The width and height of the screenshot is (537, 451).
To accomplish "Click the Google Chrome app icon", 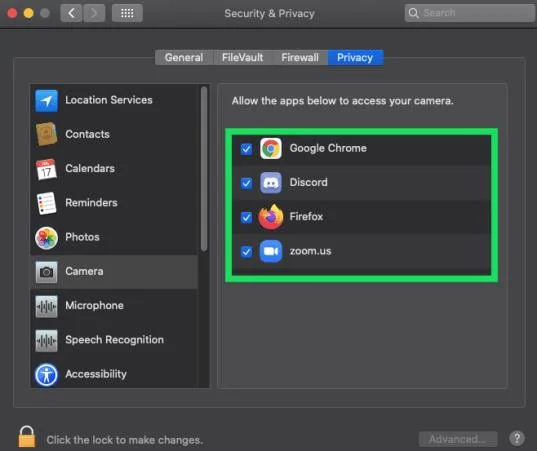I will 271,149.
